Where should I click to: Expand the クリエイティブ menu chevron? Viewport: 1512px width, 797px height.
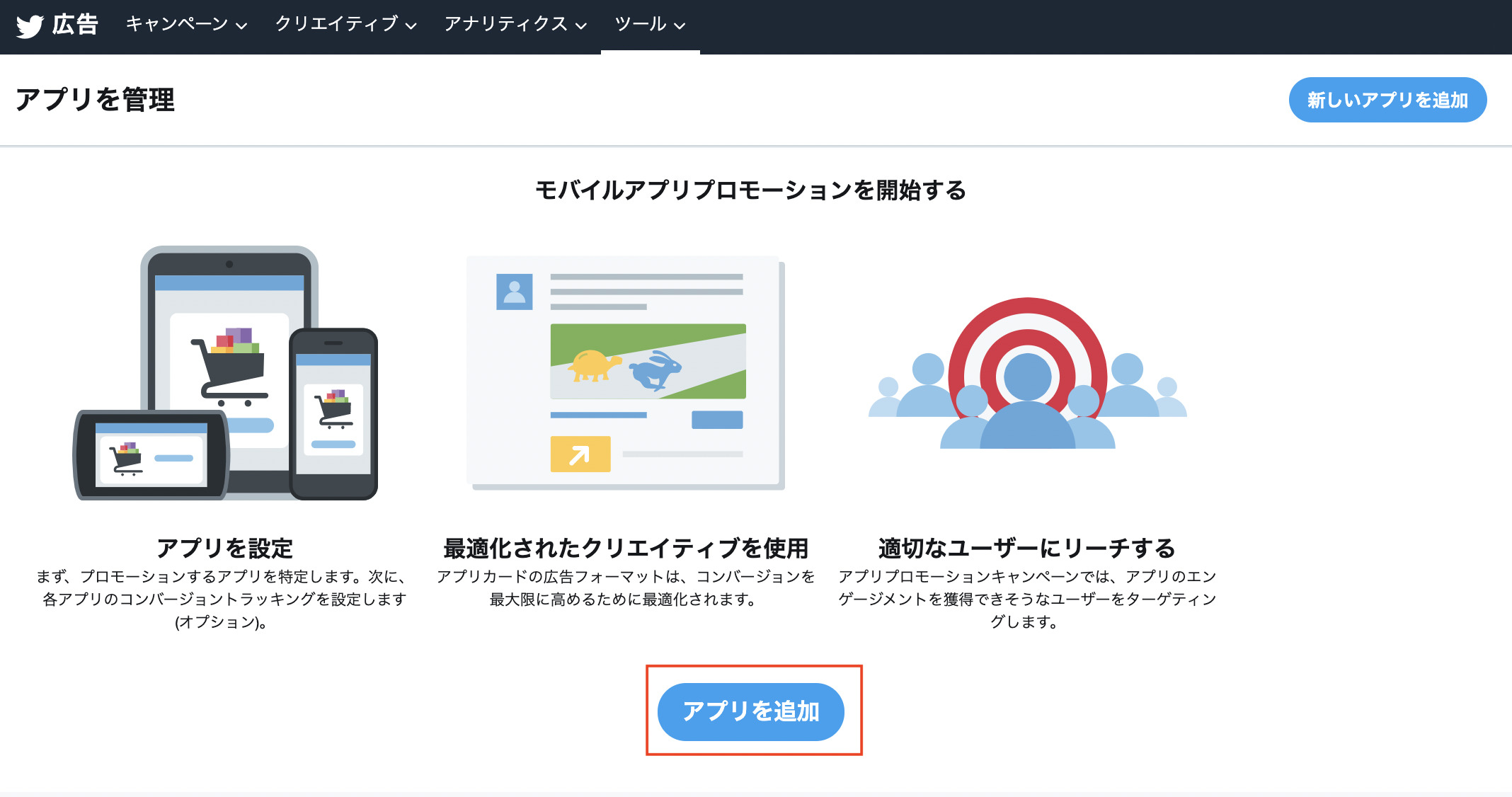tap(413, 27)
